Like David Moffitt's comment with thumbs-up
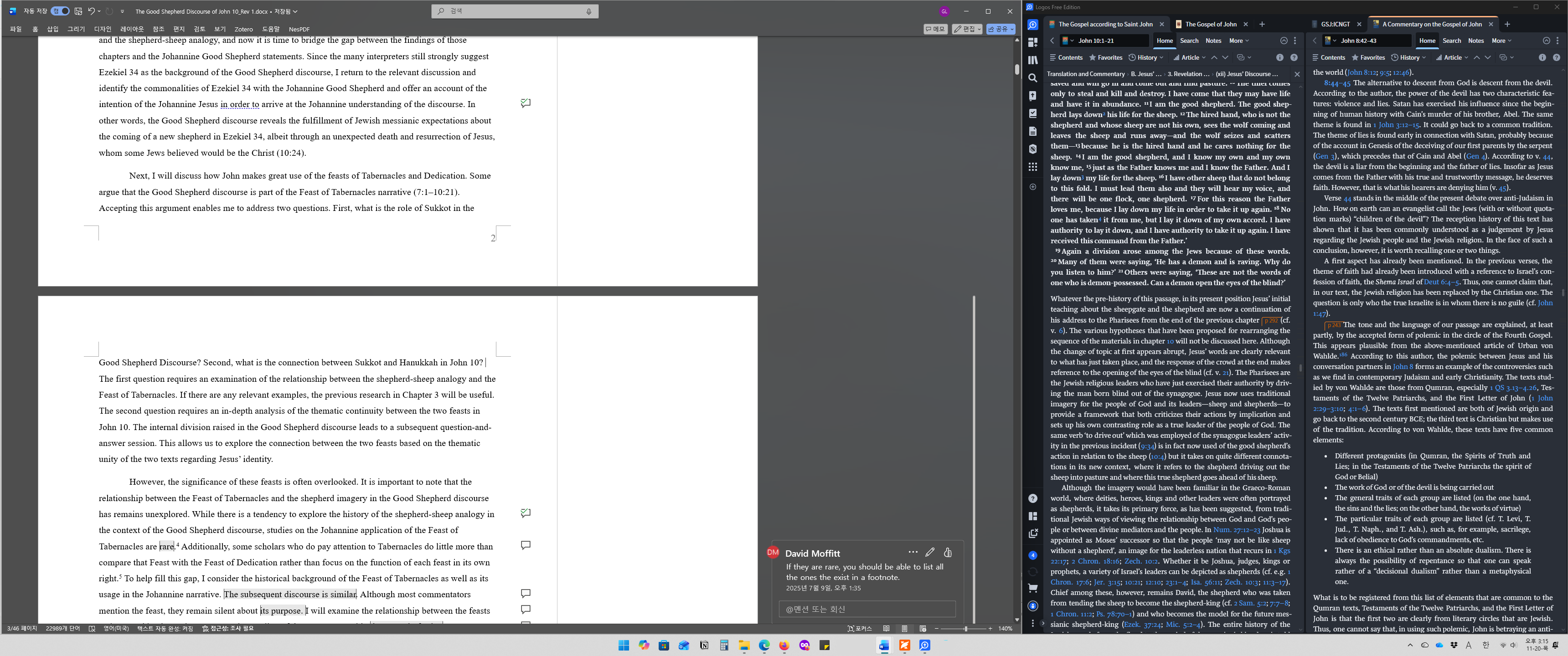Screen dimensions: 1568x656 click(948, 553)
